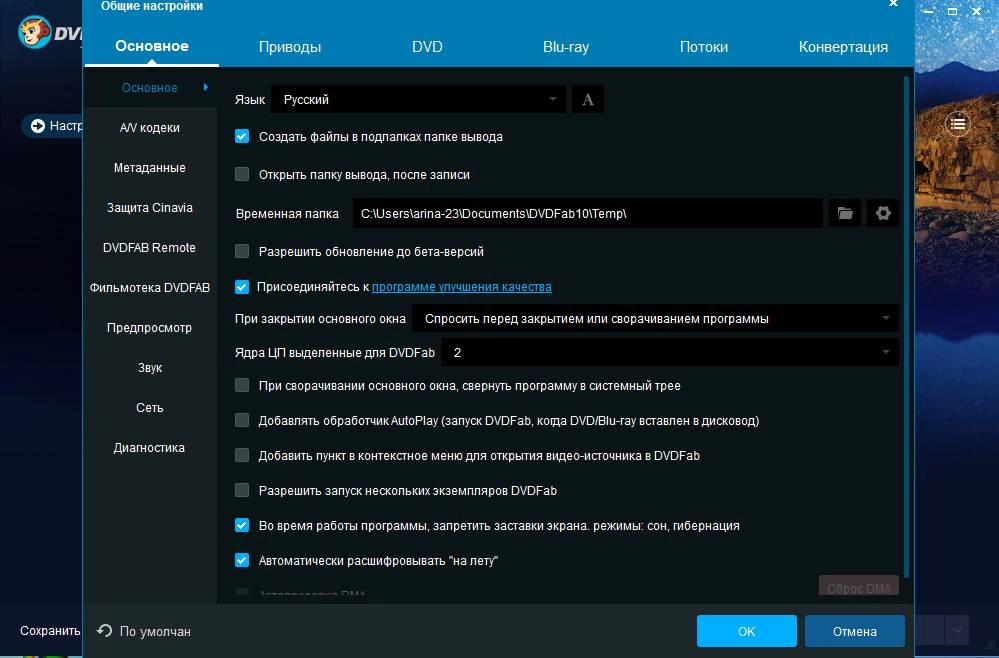This screenshot has width=999, height=658.
Task: Select Сеть in sidebar
Action: point(150,408)
